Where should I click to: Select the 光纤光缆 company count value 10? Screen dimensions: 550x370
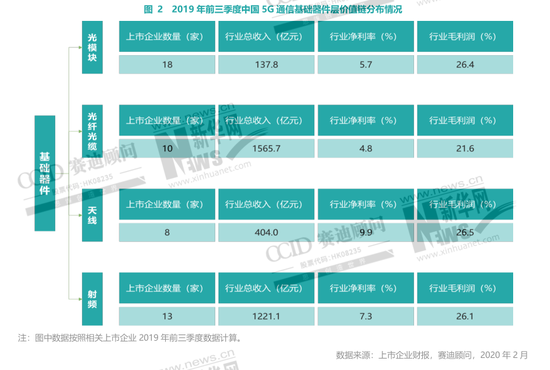pyautogui.click(x=167, y=148)
